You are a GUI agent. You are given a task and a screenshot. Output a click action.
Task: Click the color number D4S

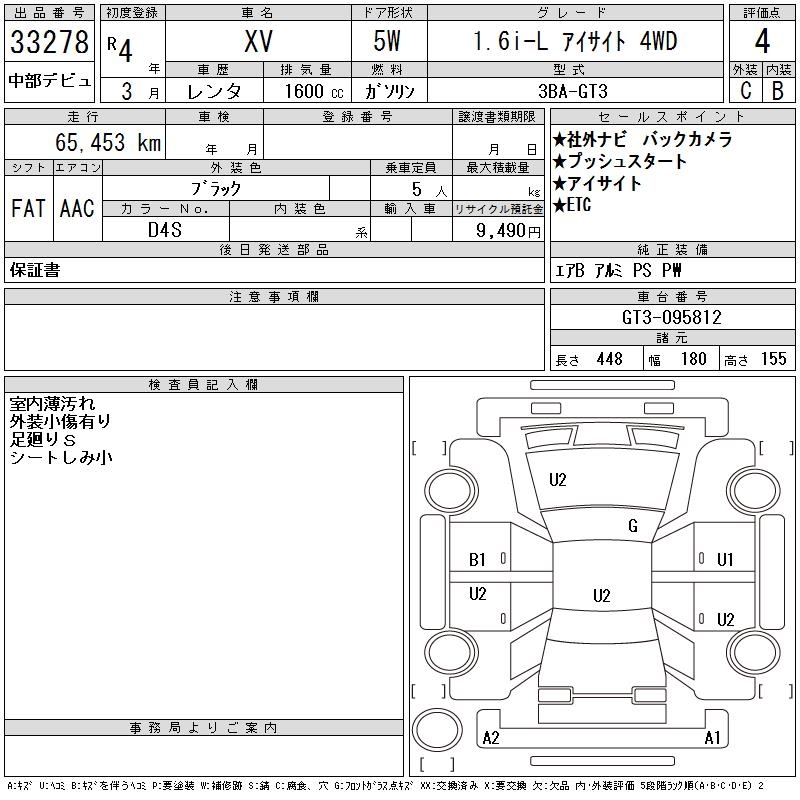[165, 230]
